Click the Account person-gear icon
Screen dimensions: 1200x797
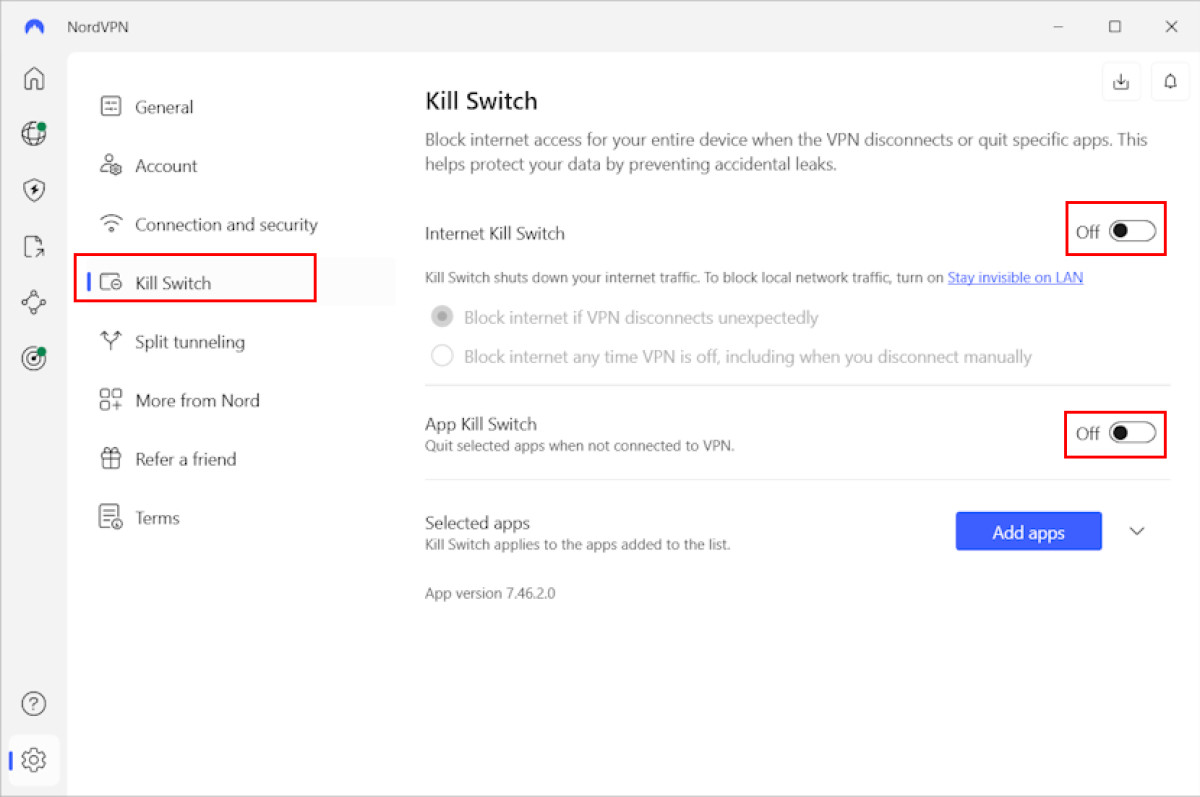tap(111, 165)
